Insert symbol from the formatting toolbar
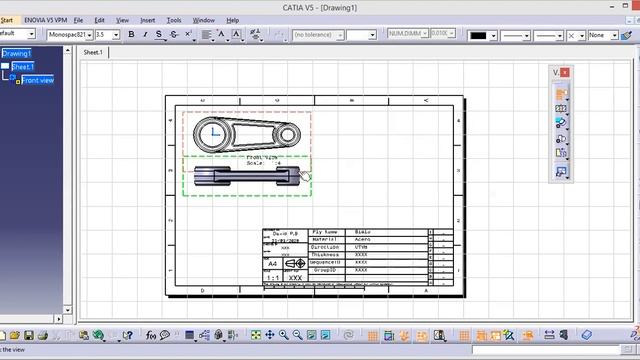This screenshot has width=640, height=360. [x=255, y=35]
